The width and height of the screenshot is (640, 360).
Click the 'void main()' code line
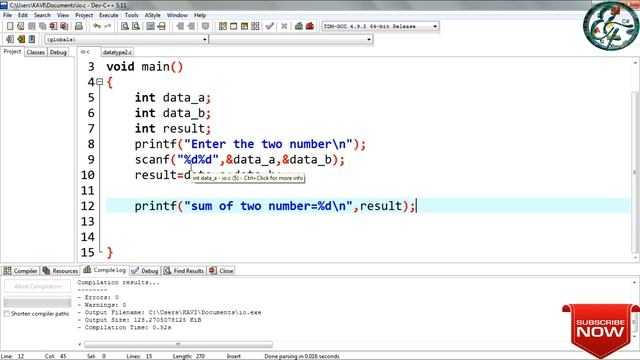[145, 67]
